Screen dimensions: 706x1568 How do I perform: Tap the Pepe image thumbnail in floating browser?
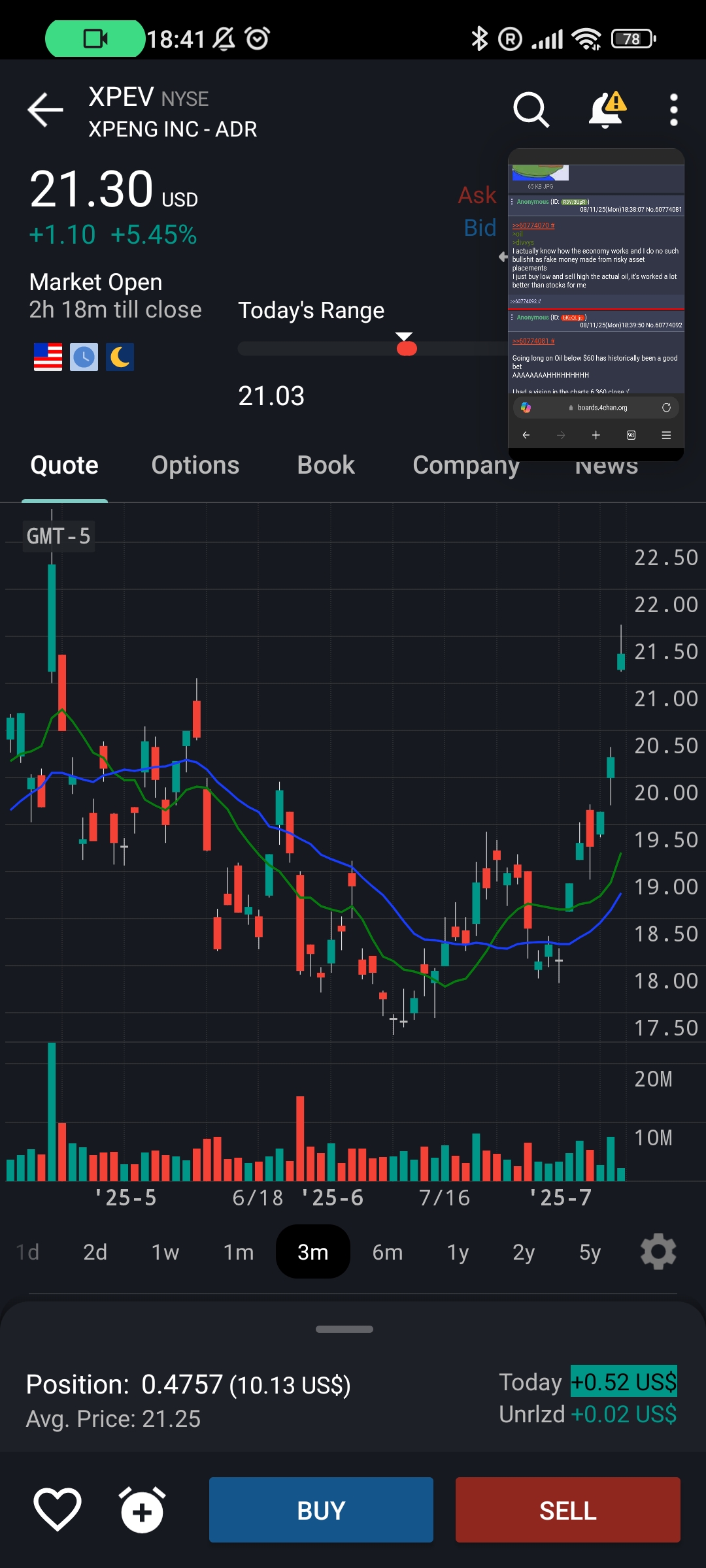click(540, 172)
